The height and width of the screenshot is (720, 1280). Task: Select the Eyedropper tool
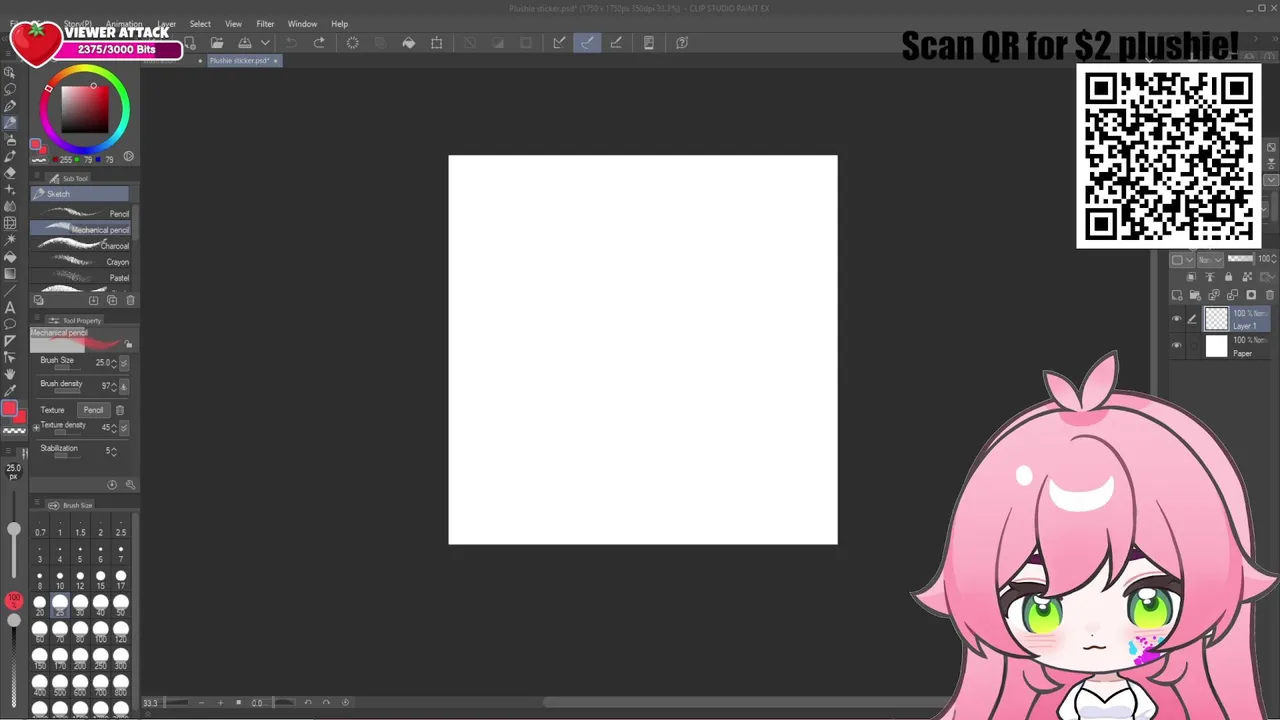(x=9, y=391)
